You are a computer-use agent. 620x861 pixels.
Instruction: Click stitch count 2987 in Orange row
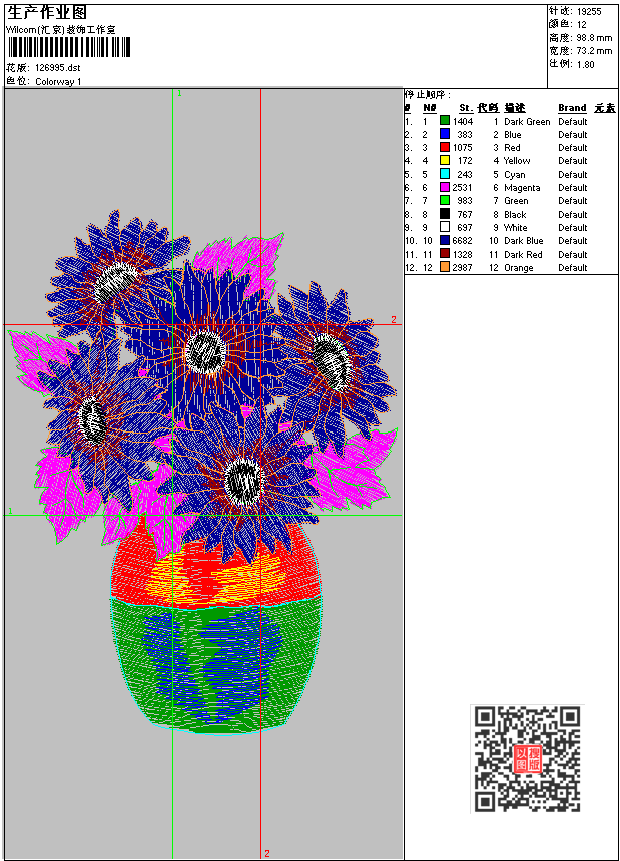462,267
